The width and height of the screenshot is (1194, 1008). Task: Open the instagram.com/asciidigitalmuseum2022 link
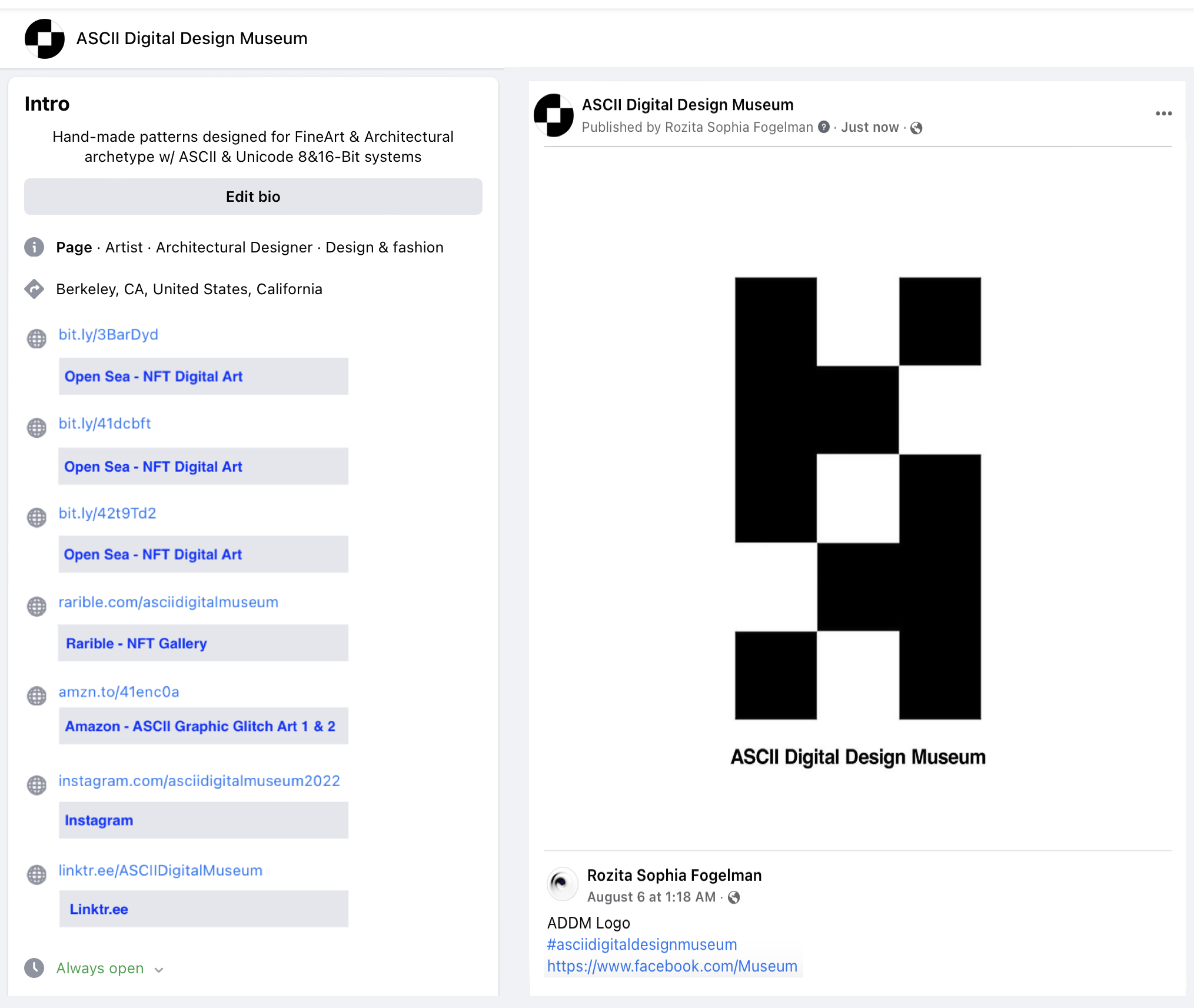pyautogui.click(x=199, y=781)
